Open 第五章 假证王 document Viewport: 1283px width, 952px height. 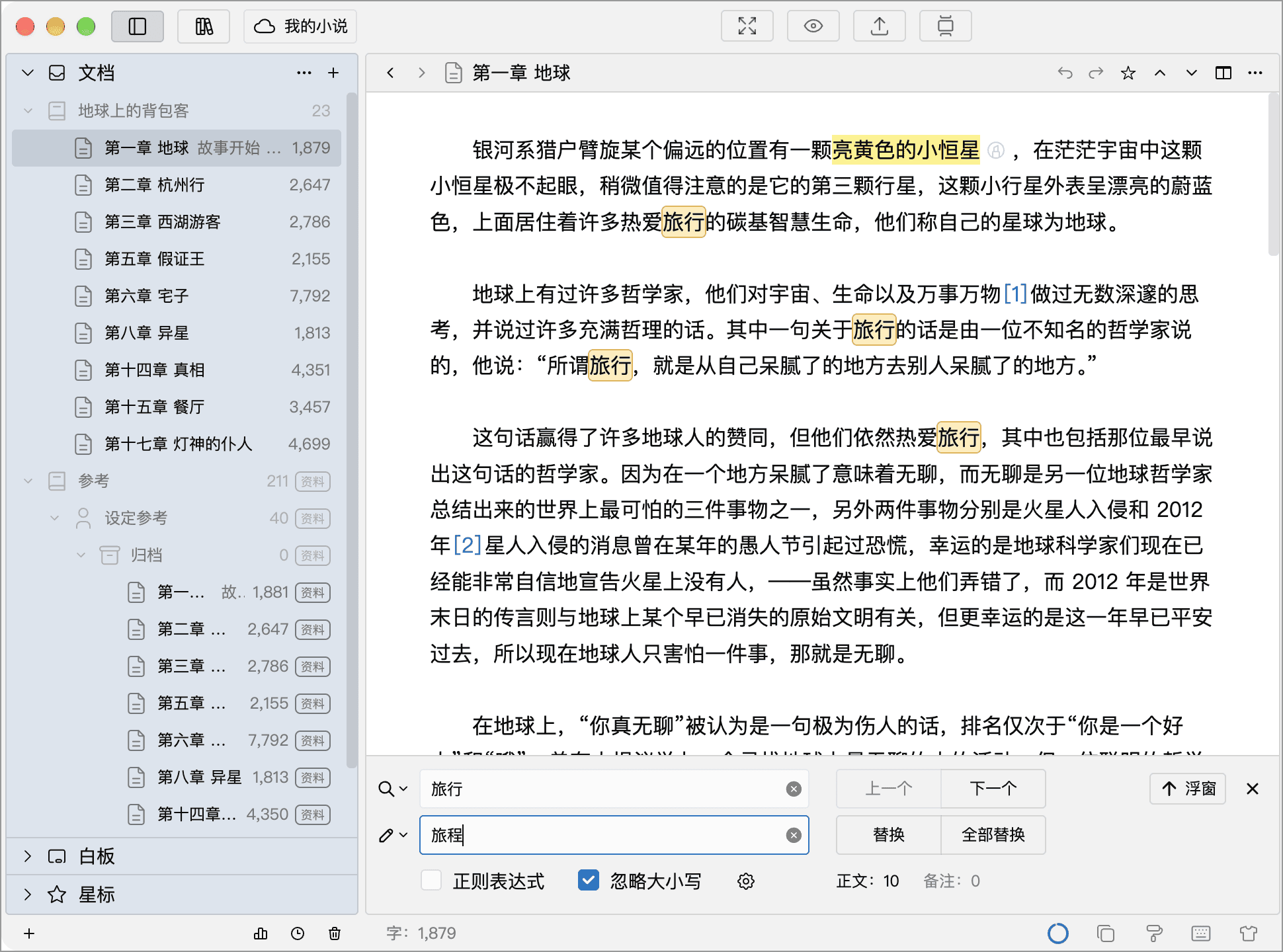click(x=177, y=258)
